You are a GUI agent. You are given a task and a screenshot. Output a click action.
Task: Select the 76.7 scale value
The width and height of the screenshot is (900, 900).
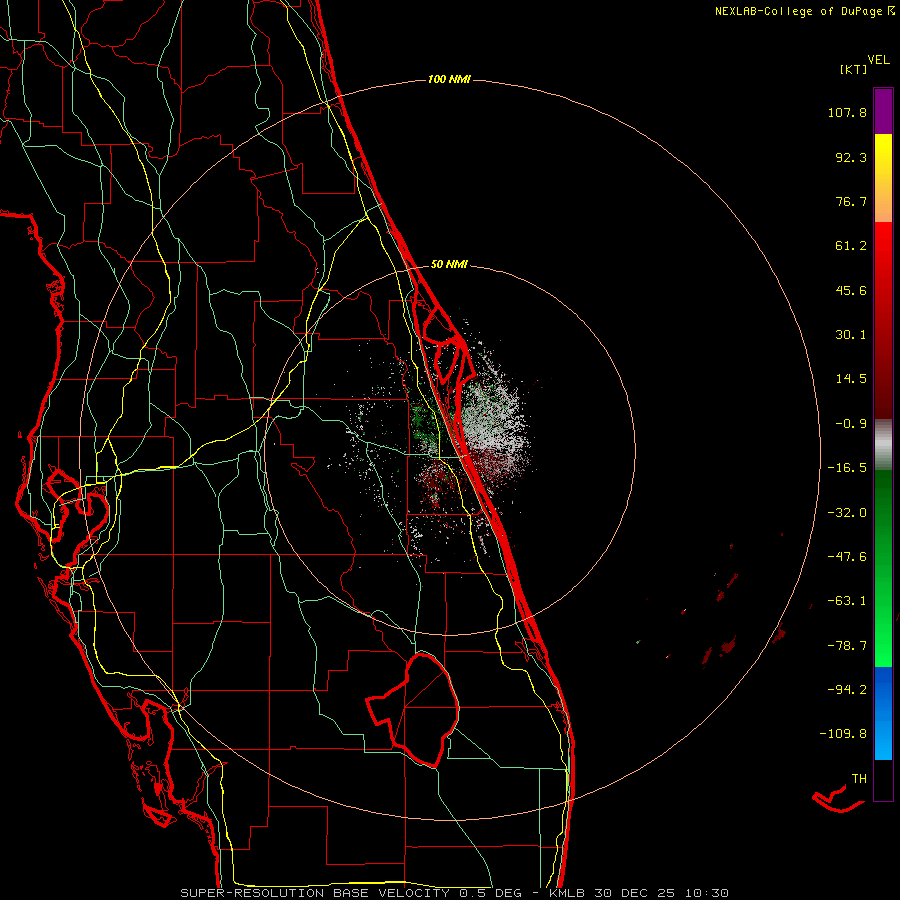point(851,201)
